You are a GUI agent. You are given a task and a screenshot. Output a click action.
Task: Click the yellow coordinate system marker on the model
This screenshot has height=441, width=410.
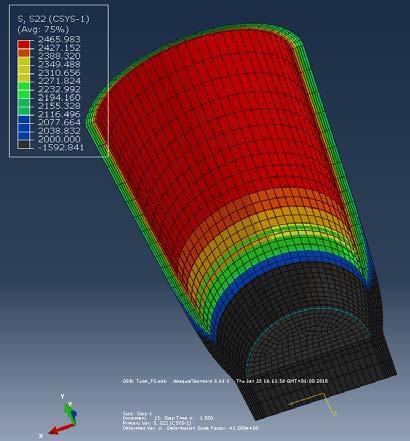pos(313,404)
